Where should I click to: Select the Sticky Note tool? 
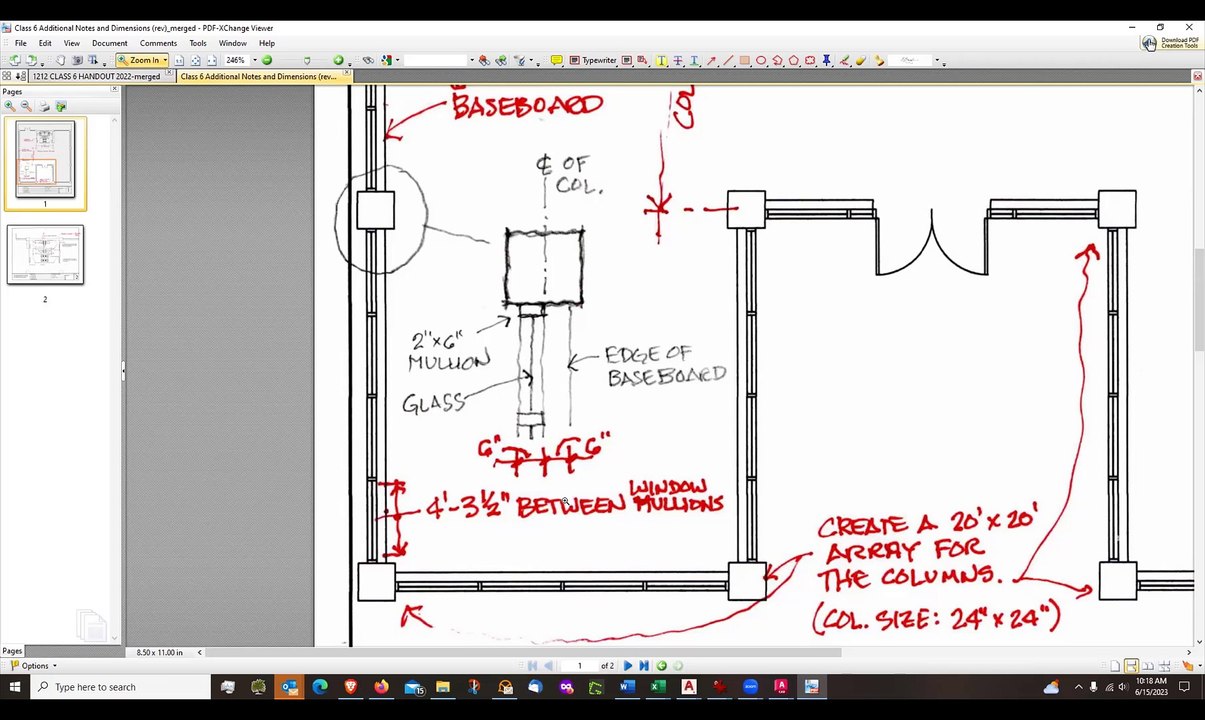click(557, 60)
